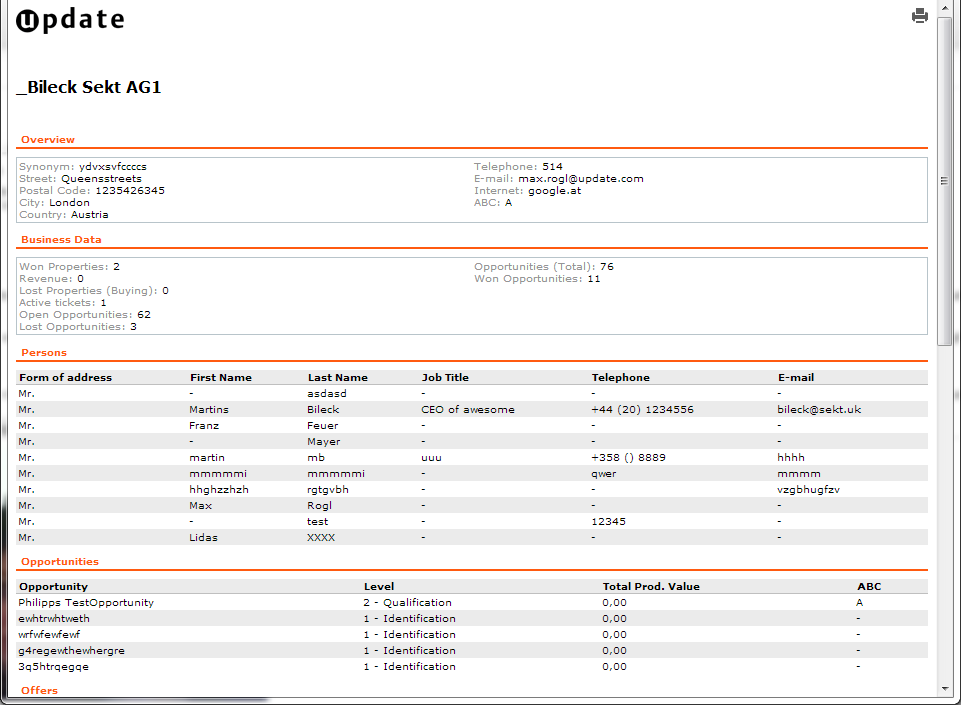Click the country value Austria

pyautogui.click(x=89, y=215)
